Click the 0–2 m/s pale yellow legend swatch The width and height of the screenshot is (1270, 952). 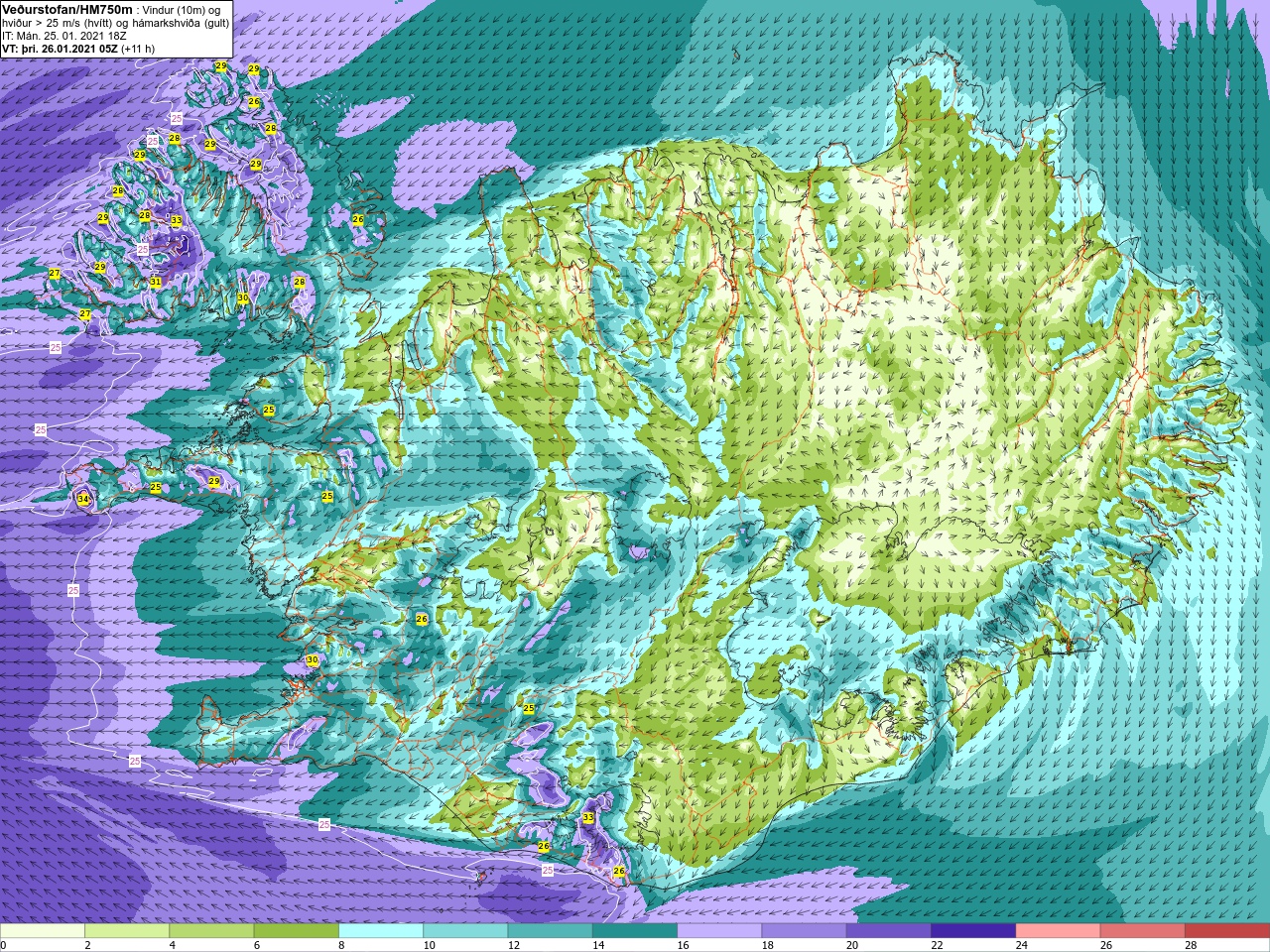click(43, 931)
